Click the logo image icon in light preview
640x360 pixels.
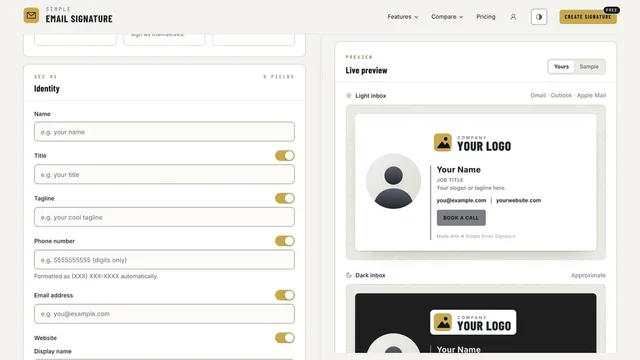pyautogui.click(x=442, y=142)
